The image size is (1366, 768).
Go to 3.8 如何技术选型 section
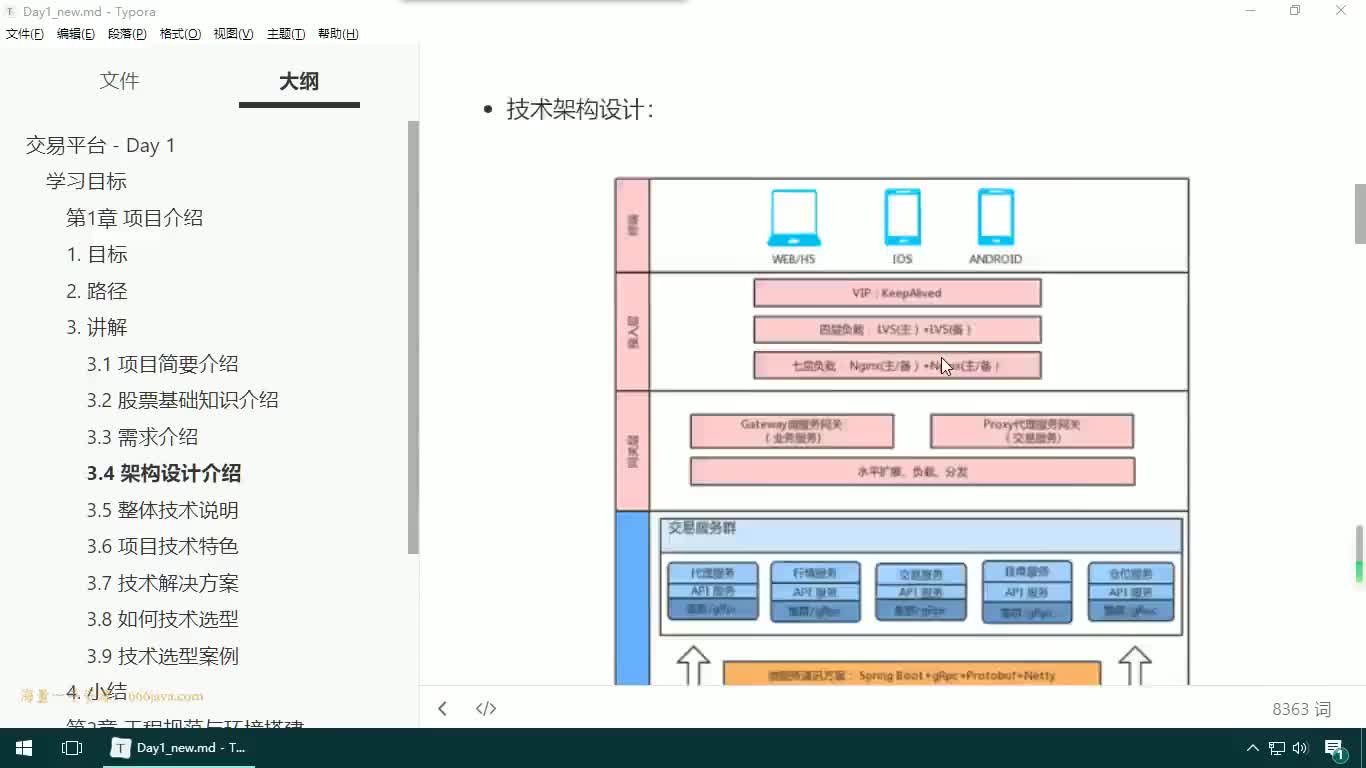(162, 619)
